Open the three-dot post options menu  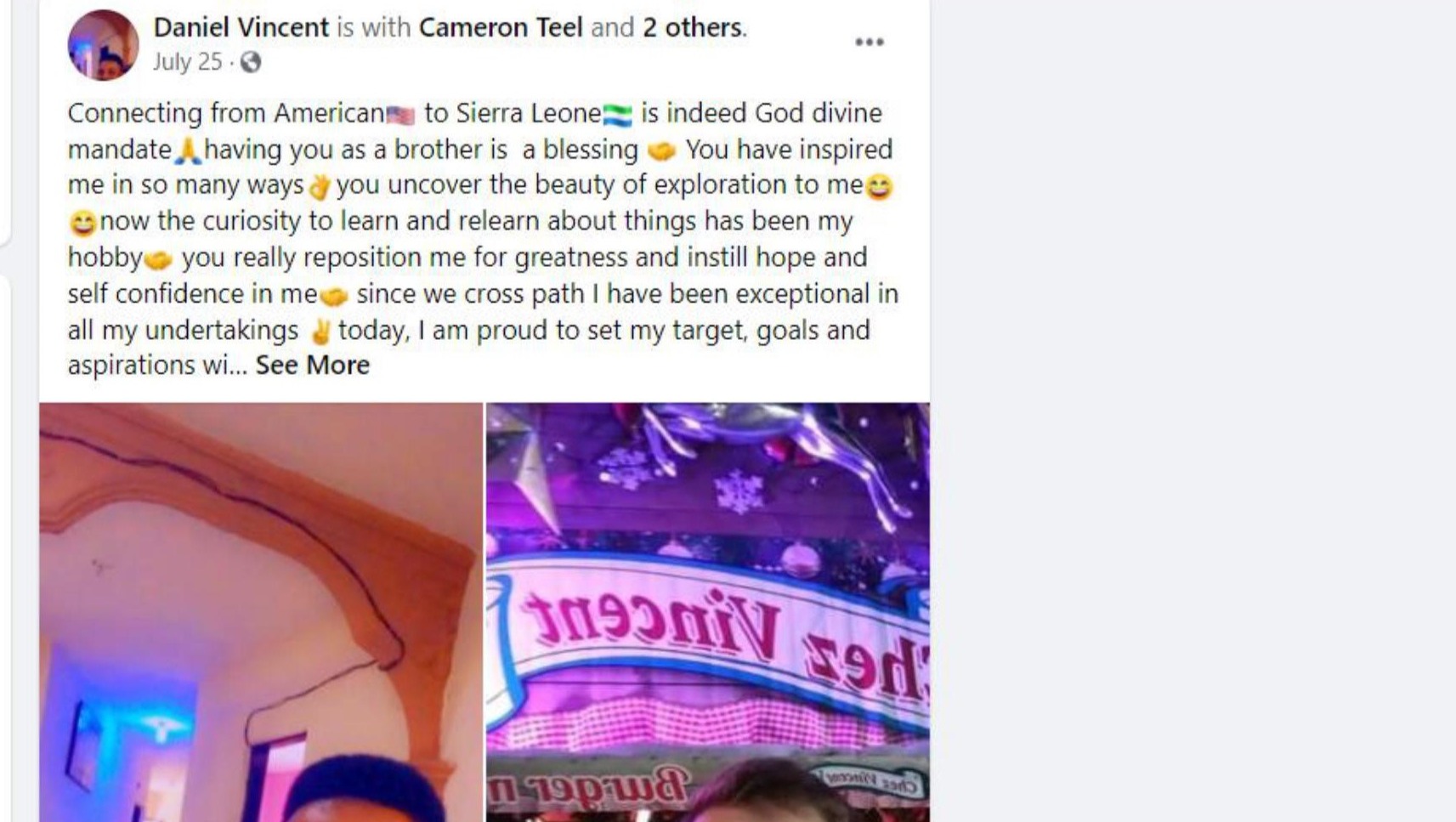[869, 43]
